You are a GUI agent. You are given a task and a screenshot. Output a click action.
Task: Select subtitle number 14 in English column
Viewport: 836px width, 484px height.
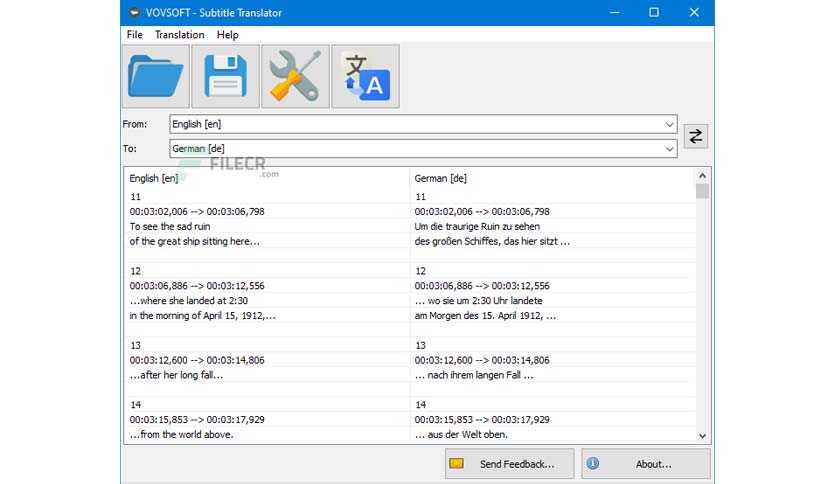click(x=135, y=405)
